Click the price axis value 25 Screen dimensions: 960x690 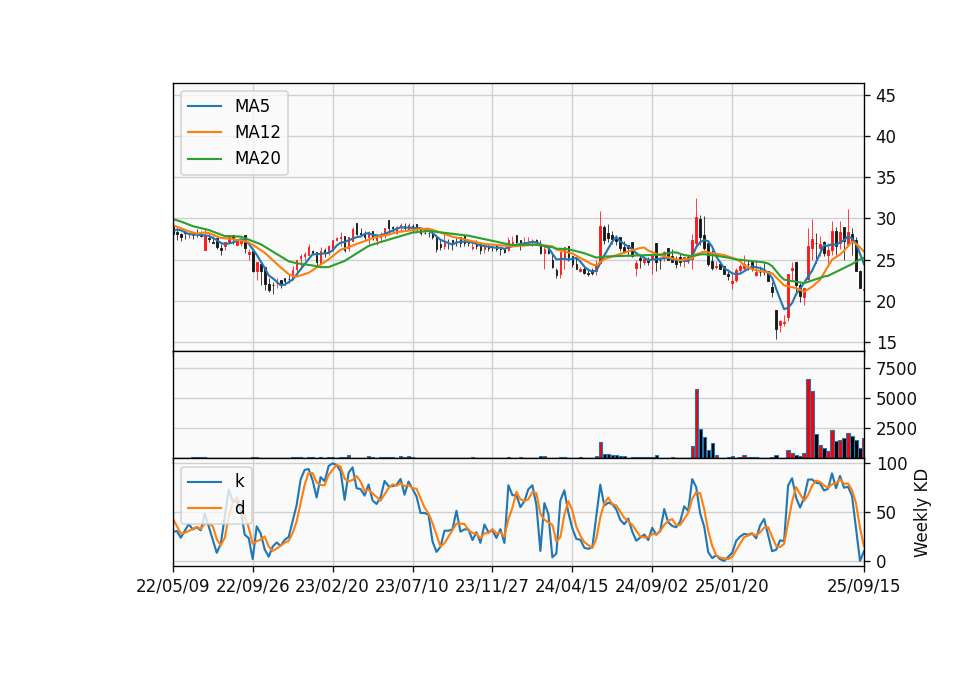pyautogui.click(x=885, y=261)
